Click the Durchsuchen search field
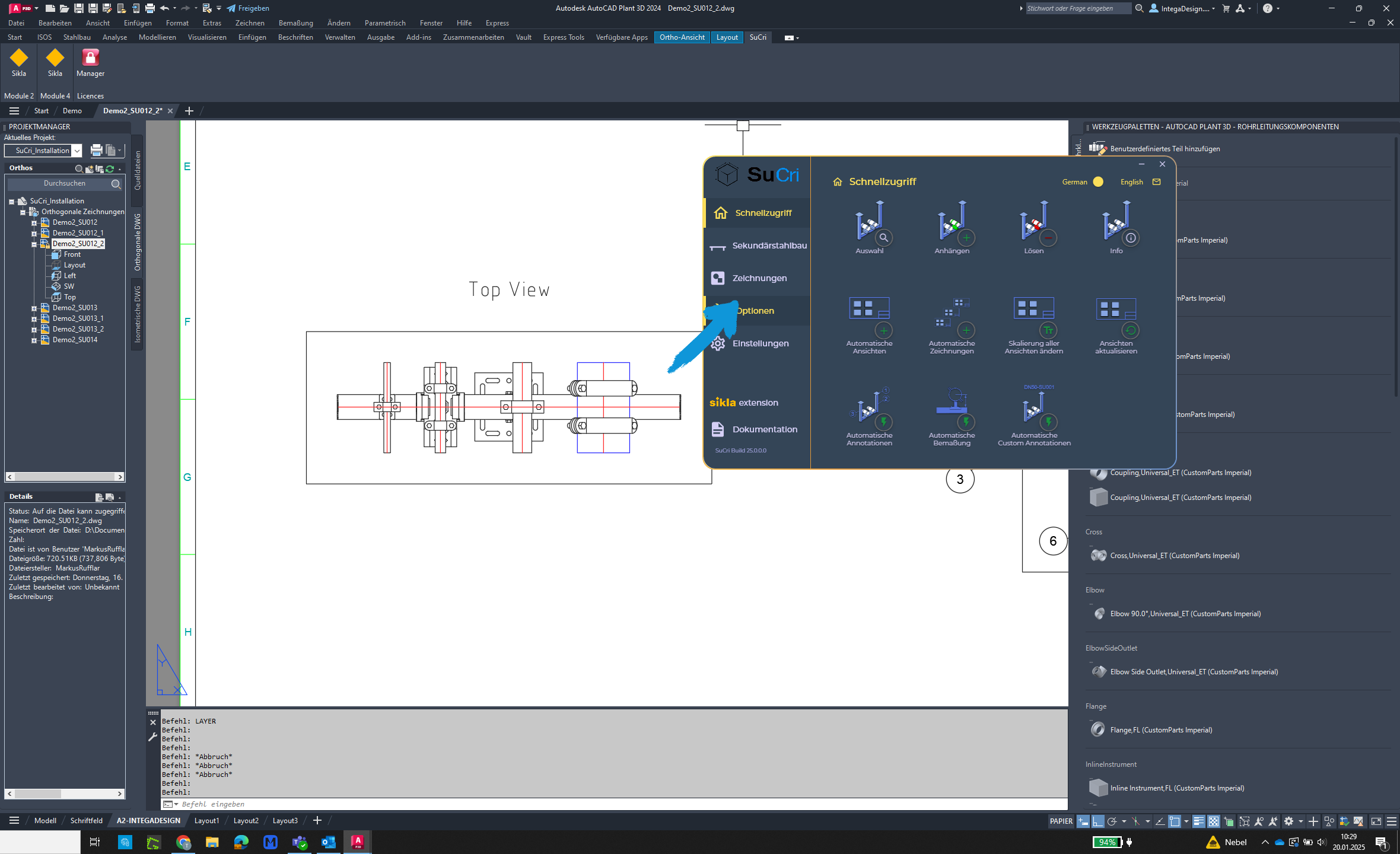Viewport: 1400px width, 854px height. point(64,184)
